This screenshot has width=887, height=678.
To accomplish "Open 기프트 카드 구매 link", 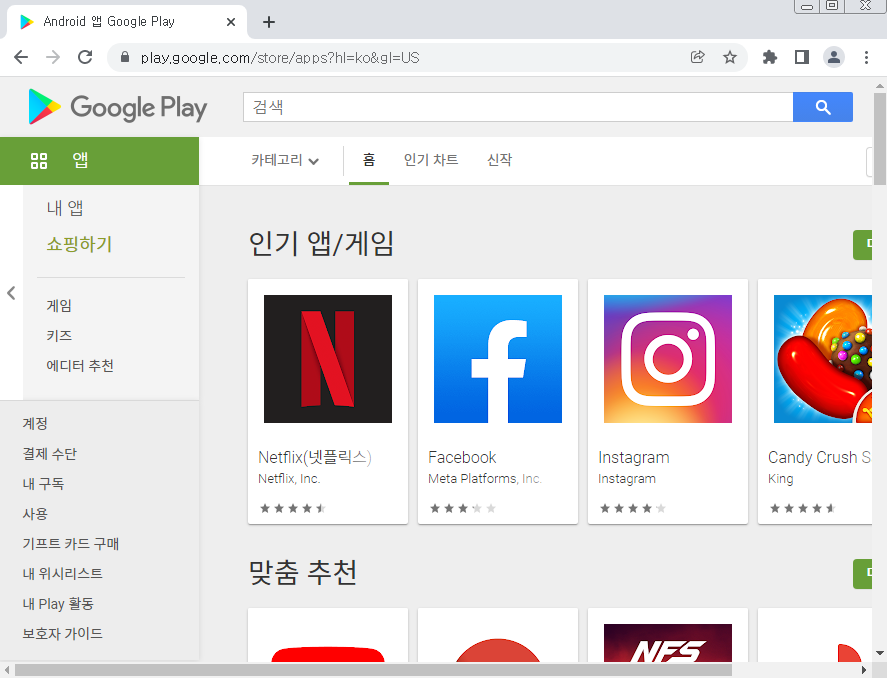I will 71,543.
